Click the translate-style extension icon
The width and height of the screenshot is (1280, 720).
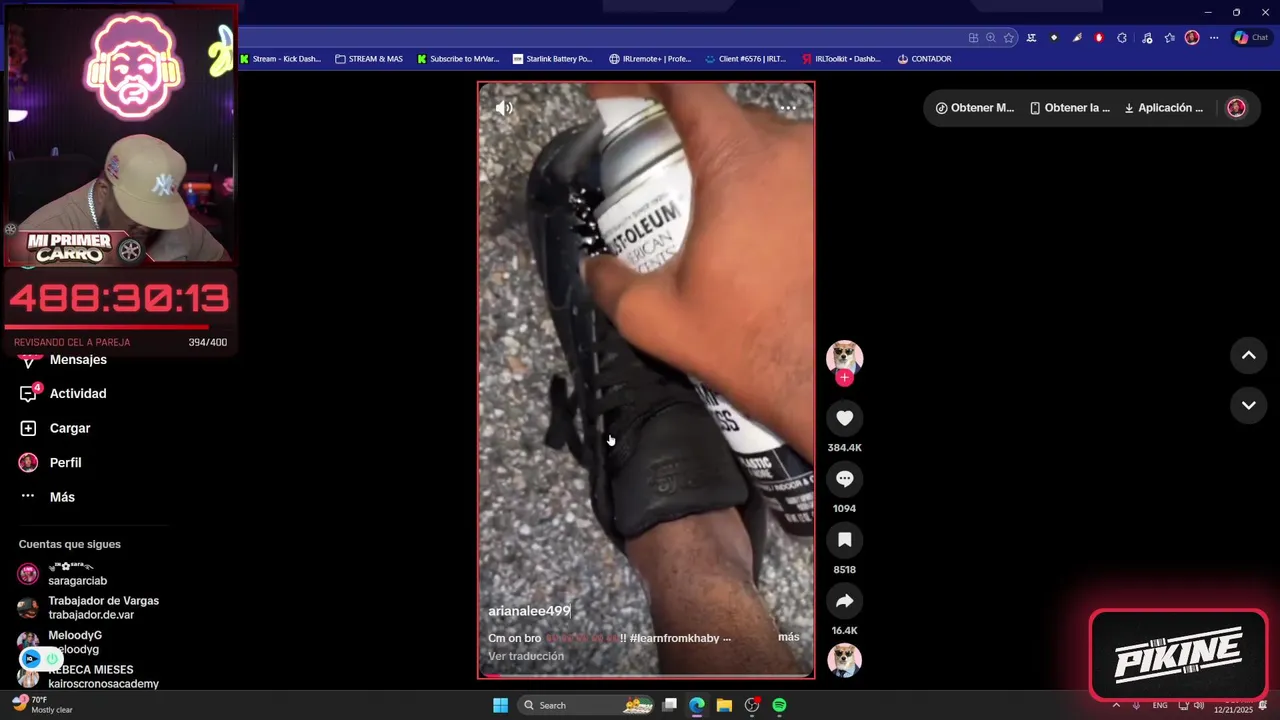coord(1030,38)
